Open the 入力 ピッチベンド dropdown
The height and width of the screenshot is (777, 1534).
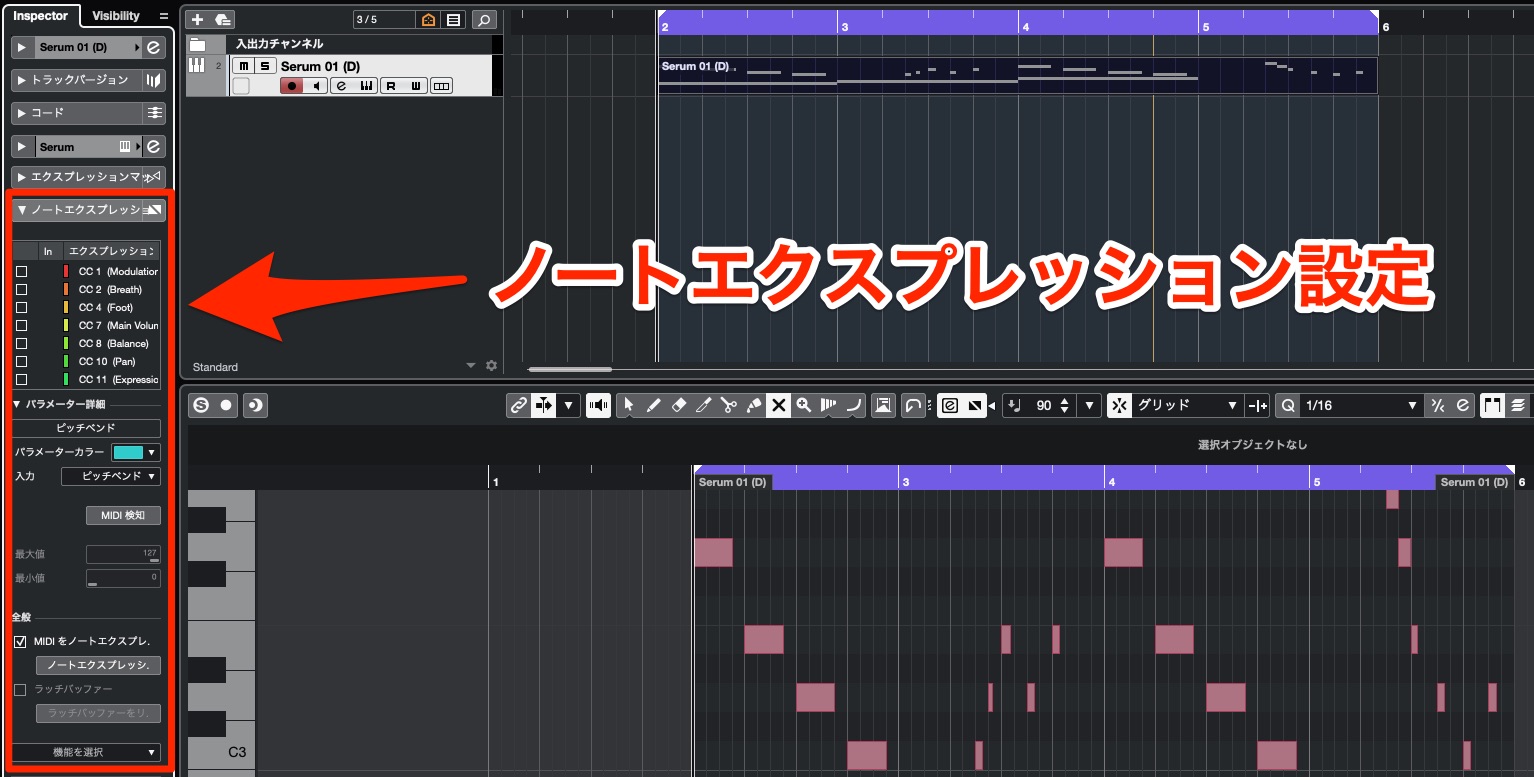[110, 476]
